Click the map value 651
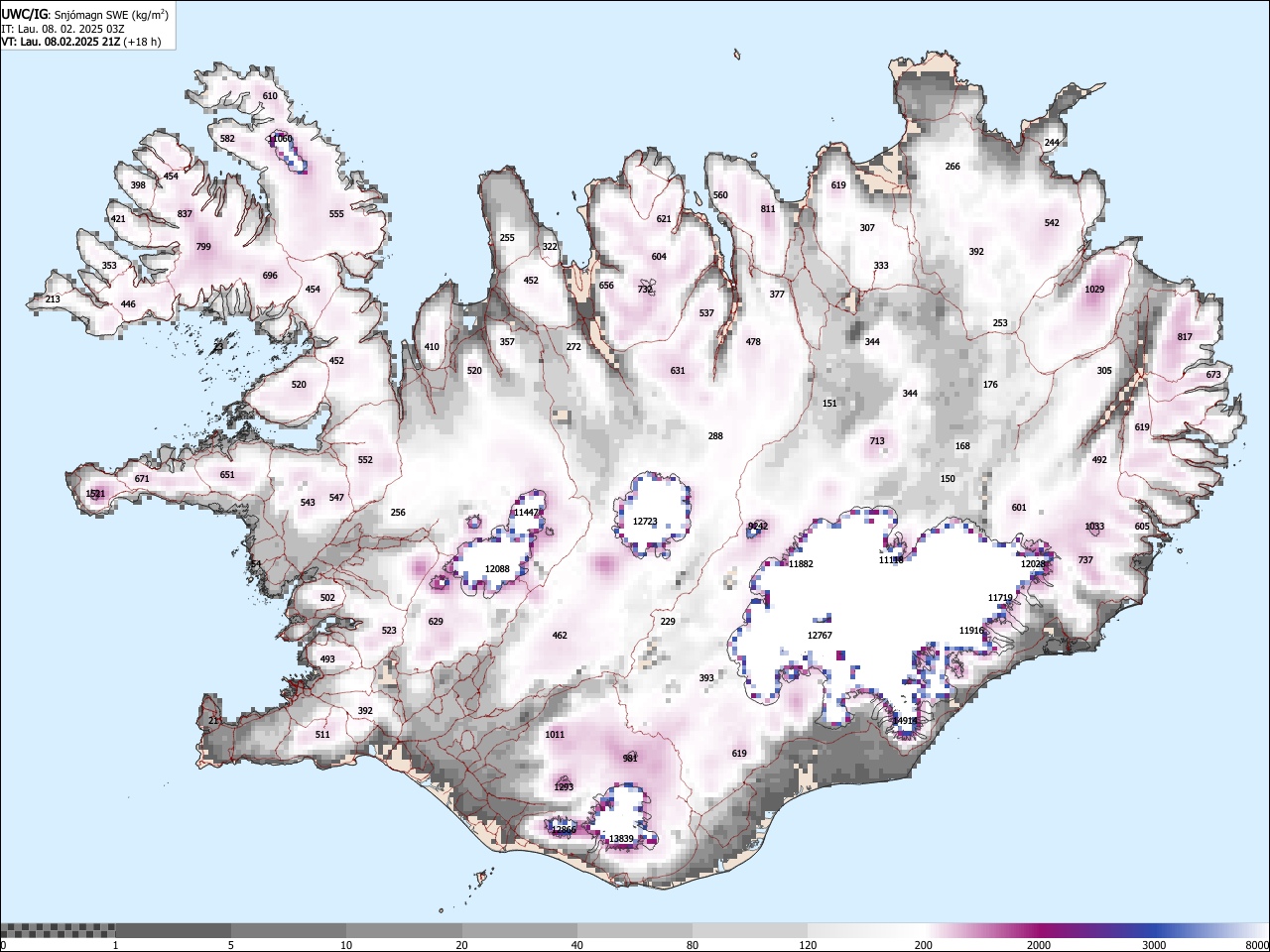Viewport: 1270px width, 952px height. click(x=227, y=475)
